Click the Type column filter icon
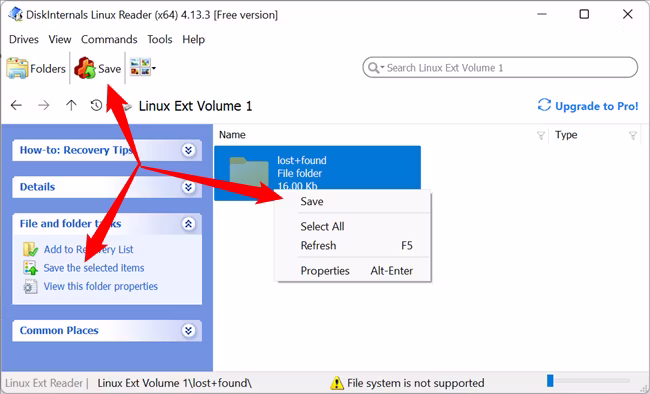650x394 pixels. [633, 135]
